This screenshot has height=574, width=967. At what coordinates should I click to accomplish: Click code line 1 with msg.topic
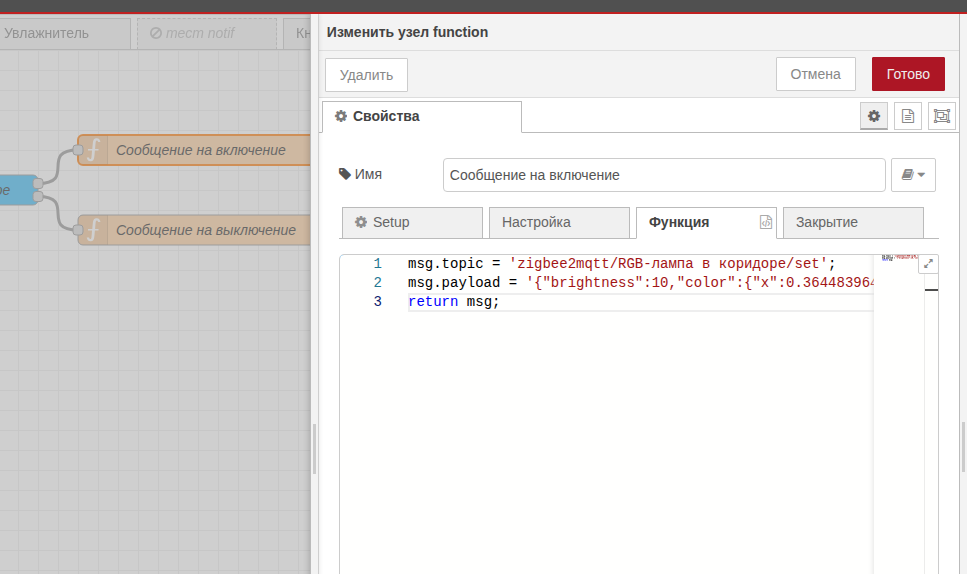point(621,264)
